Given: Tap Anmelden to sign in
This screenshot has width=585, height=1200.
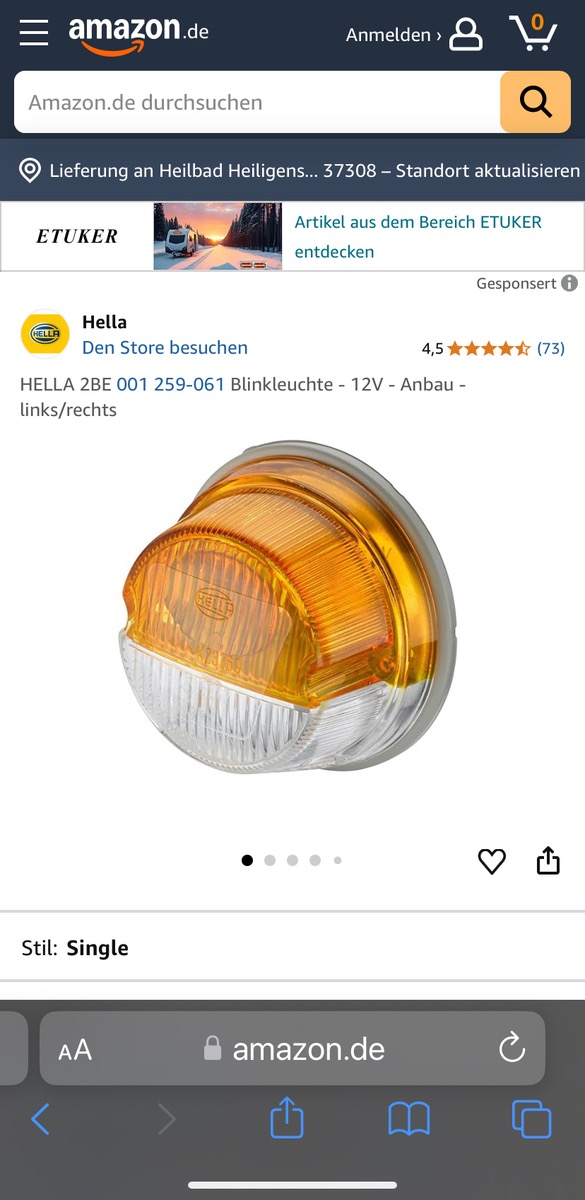Looking at the screenshot, I should pos(393,35).
